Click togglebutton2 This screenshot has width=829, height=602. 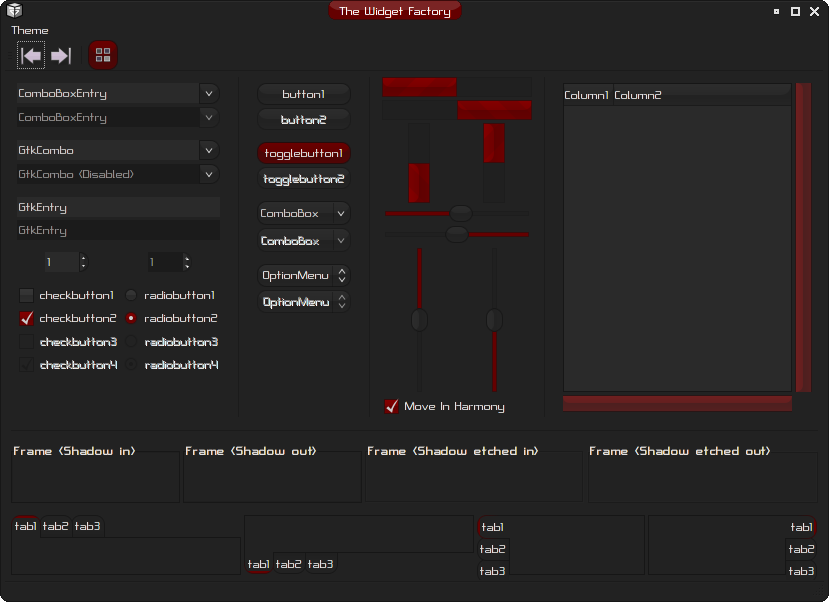click(303, 179)
